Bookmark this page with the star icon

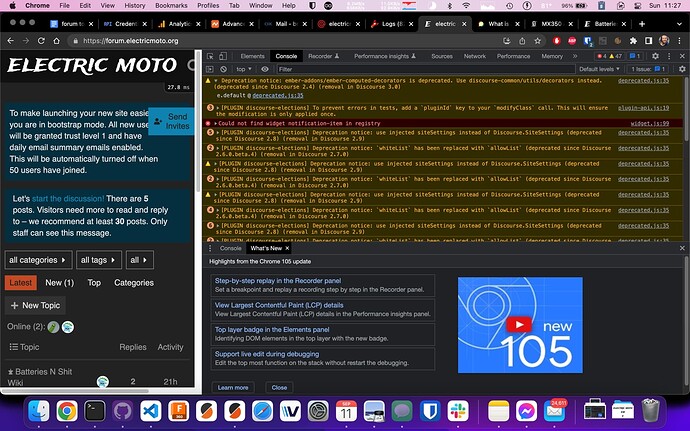[537, 41]
